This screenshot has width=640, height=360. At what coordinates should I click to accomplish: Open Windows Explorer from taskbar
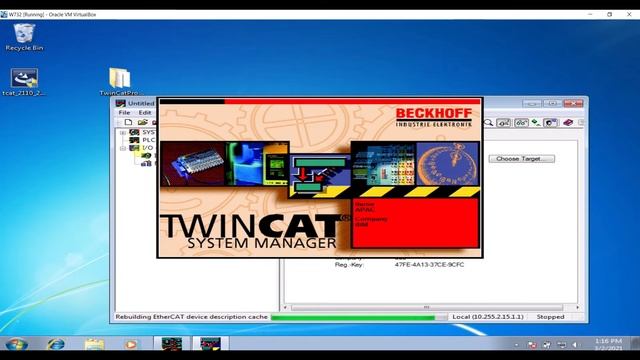tap(94, 344)
